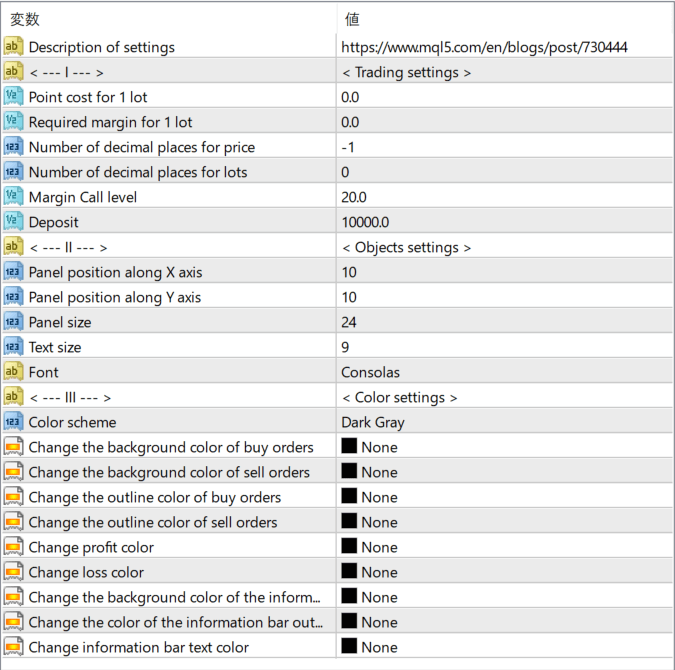Open color value for information bar text color
The image size is (675, 670).
(378, 647)
